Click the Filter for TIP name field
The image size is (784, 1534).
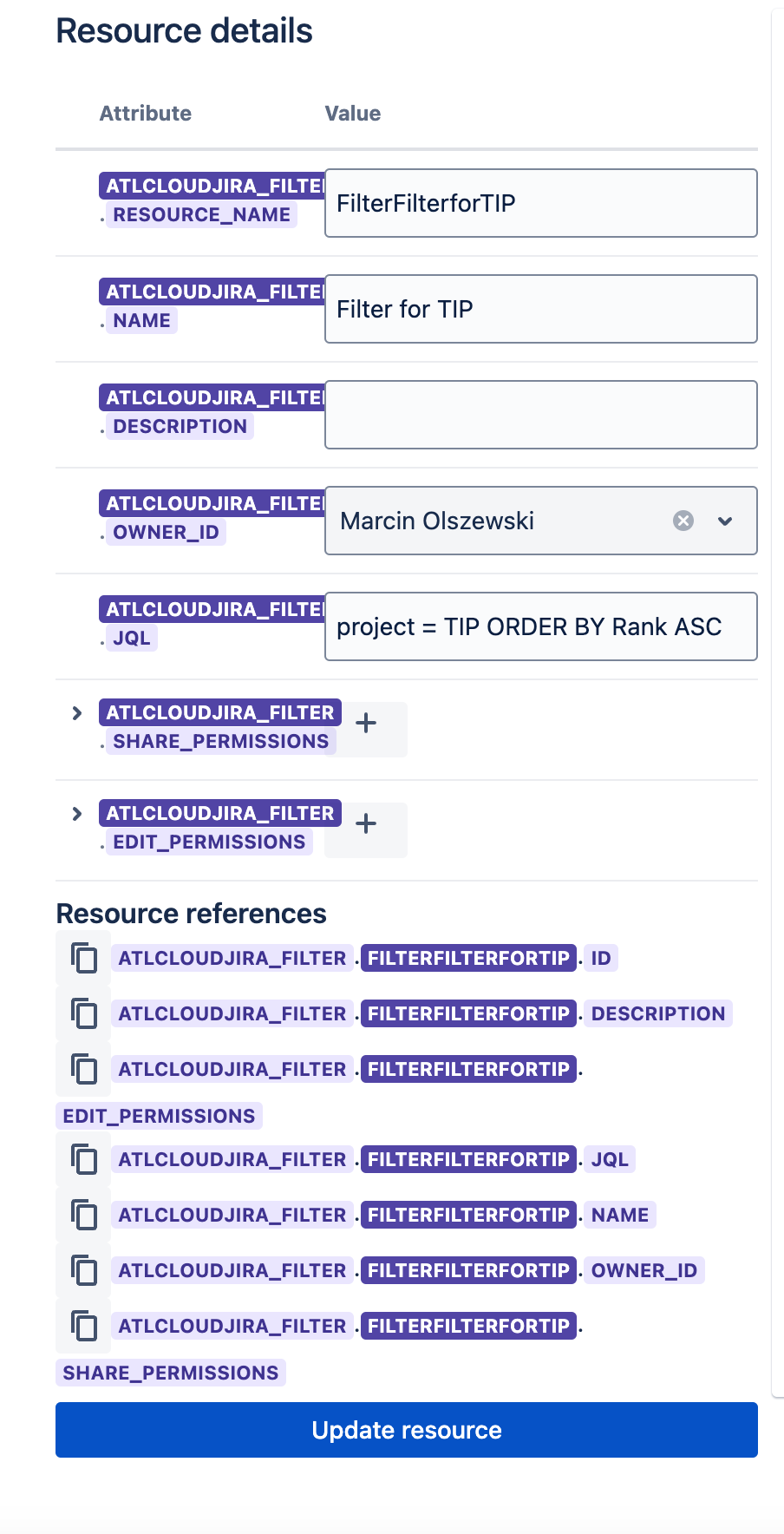coord(540,309)
